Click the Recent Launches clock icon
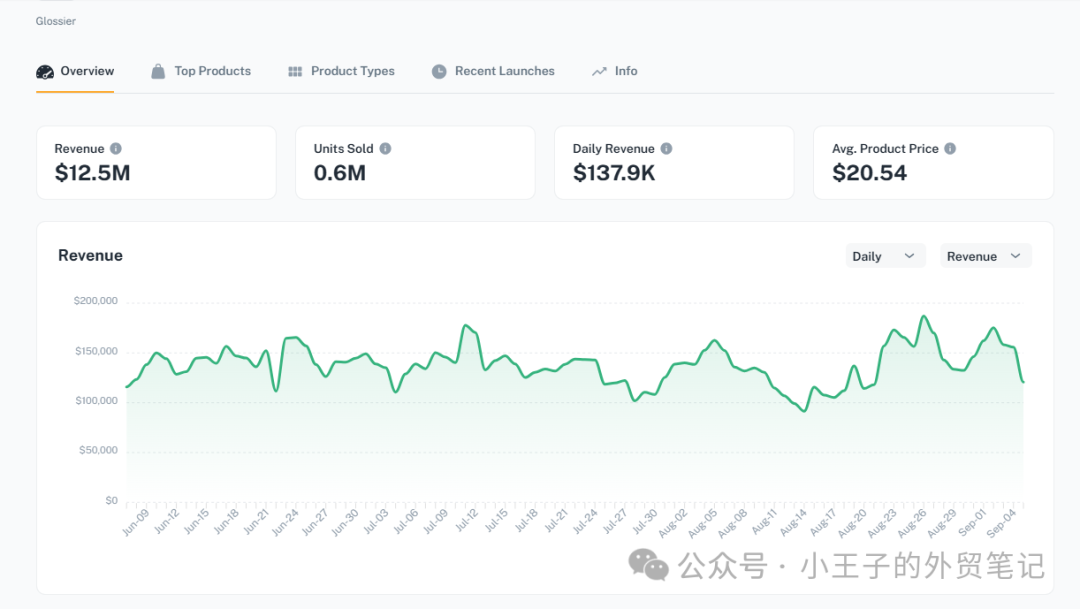The height and width of the screenshot is (609, 1080). [439, 72]
